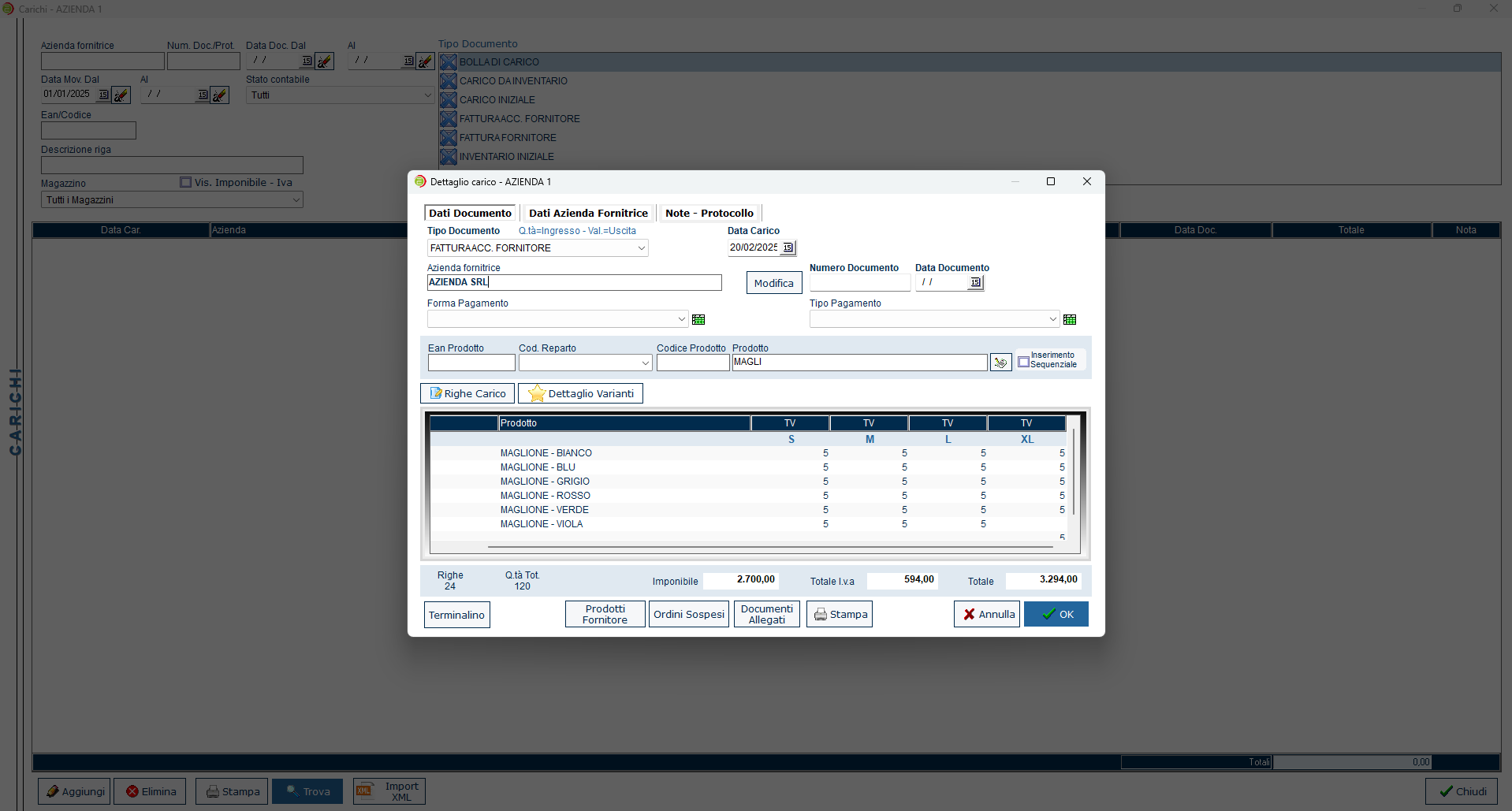
Task: Switch to the Dati Azienda Fornitrice tab
Action: coord(588,213)
